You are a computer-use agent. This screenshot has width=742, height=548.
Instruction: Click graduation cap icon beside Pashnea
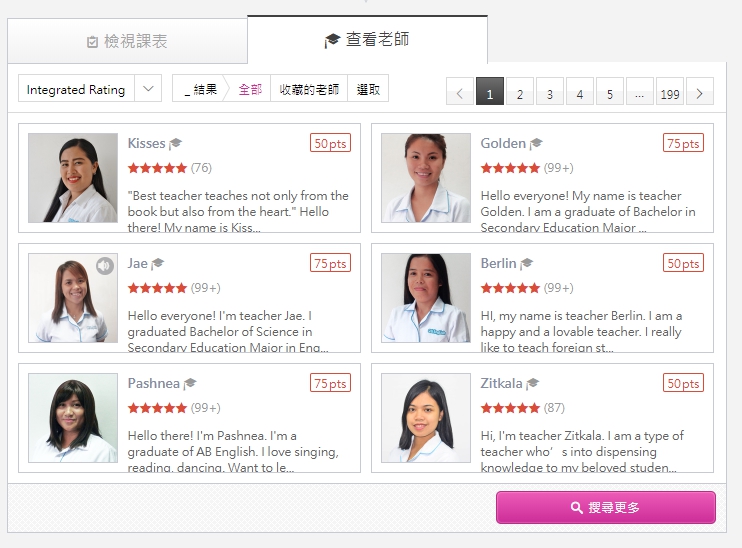[190, 383]
